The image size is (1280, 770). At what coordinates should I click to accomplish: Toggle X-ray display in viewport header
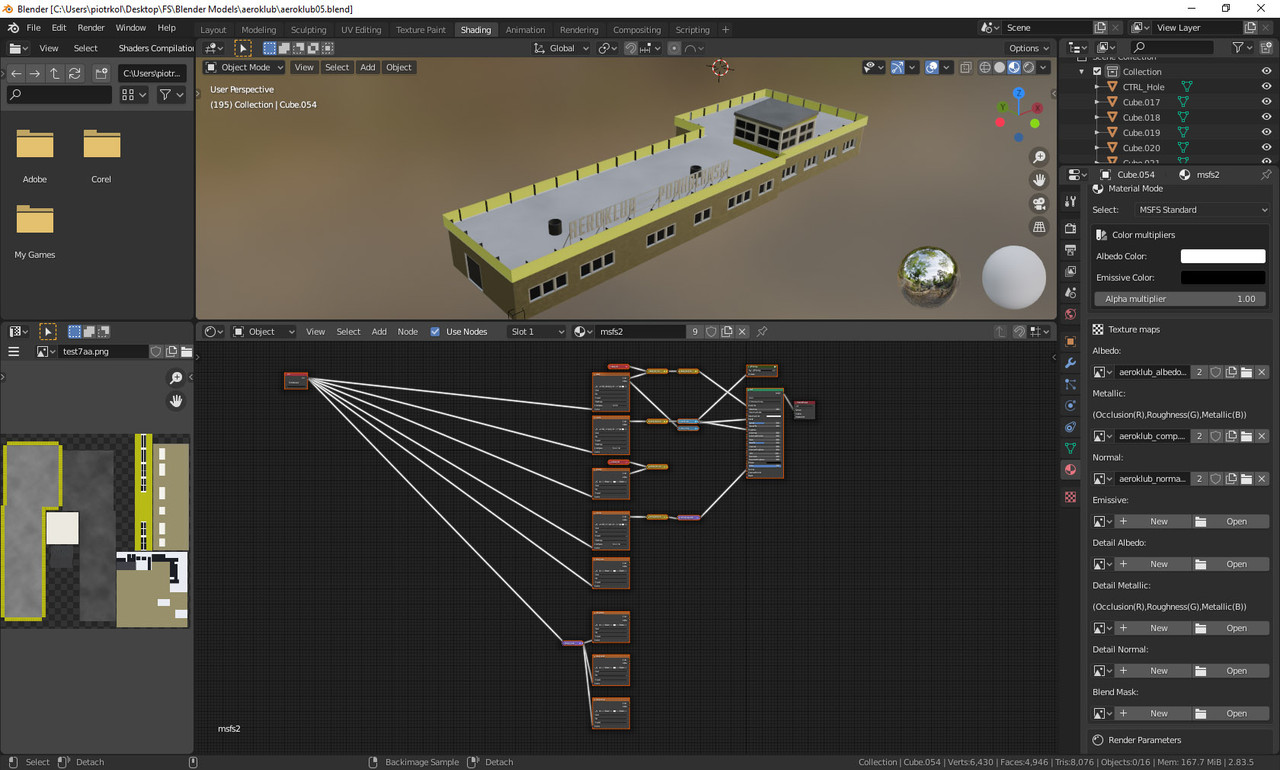[965, 68]
